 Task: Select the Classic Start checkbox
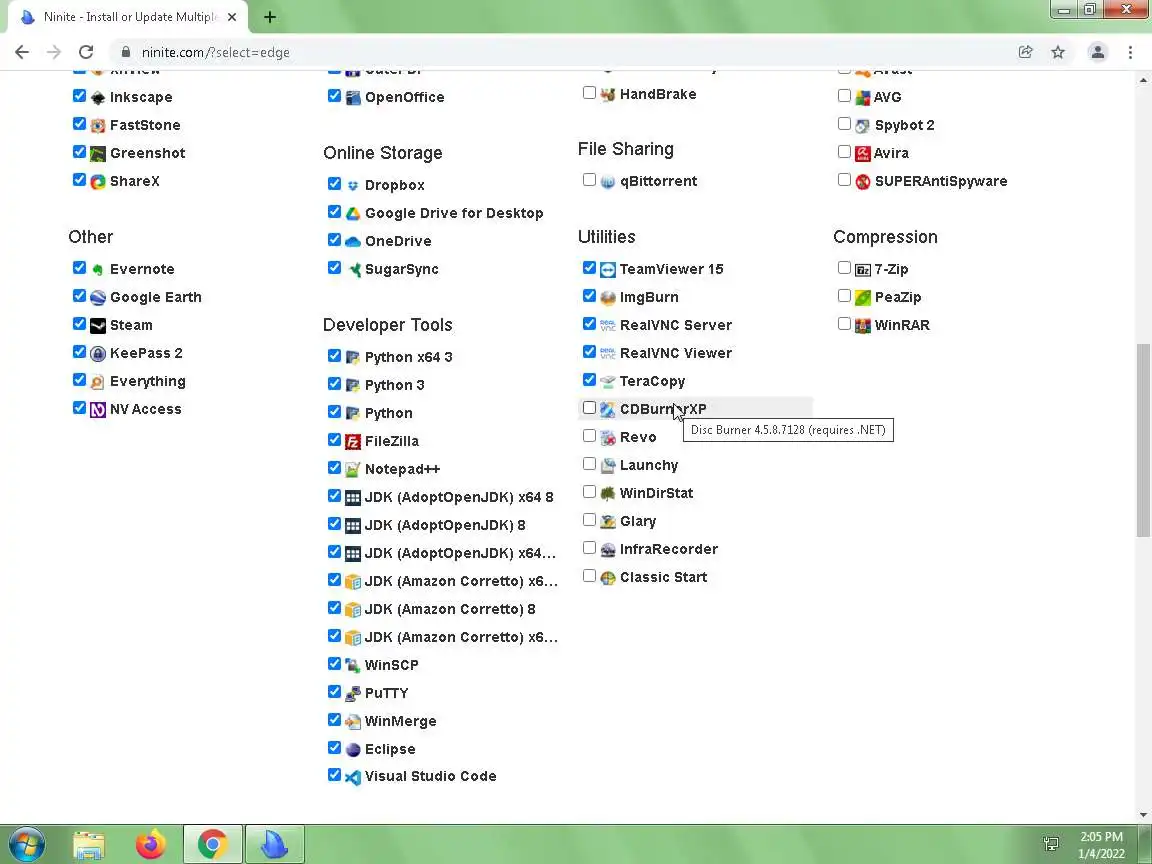point(589,575)
